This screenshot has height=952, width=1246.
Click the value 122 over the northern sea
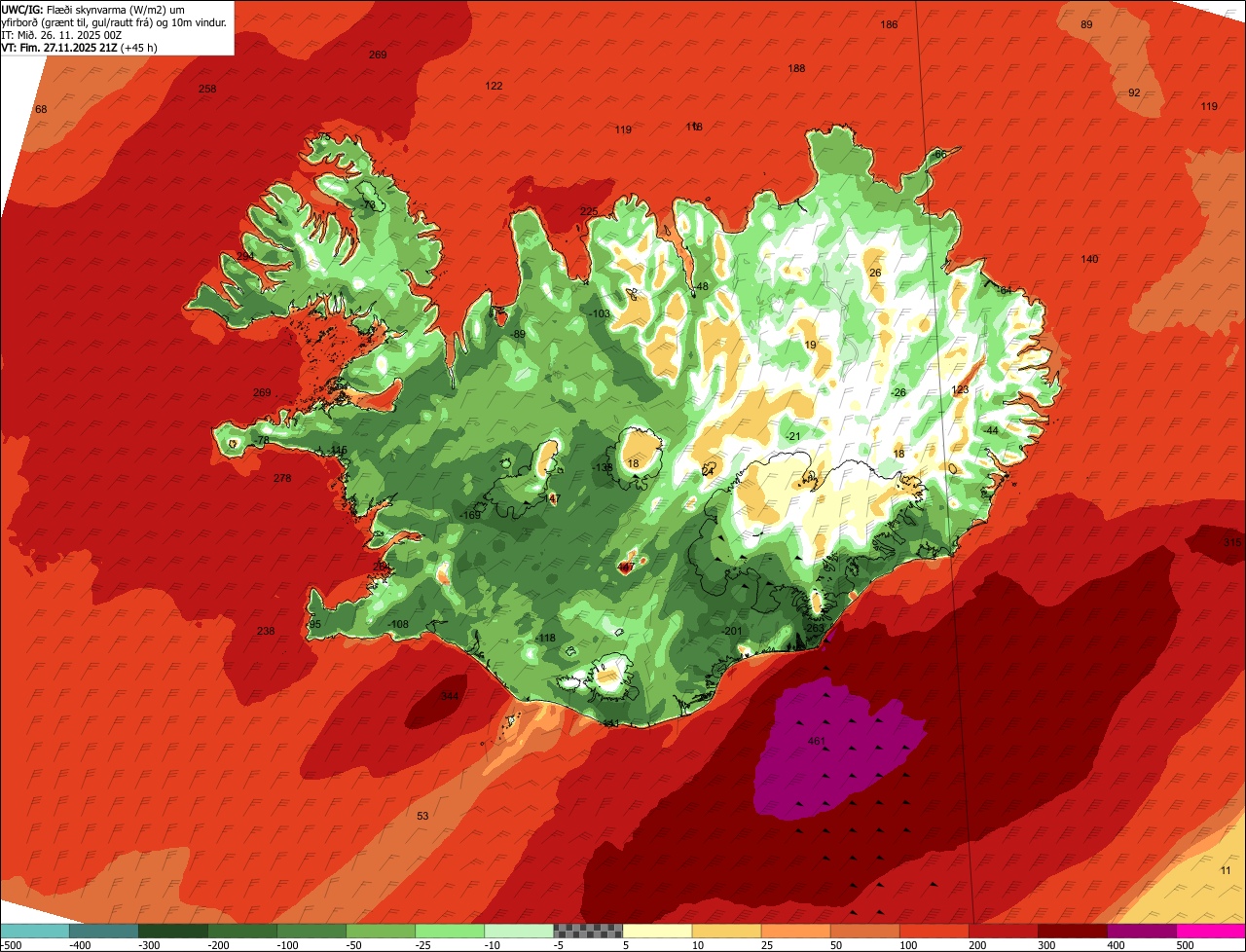click(x=494, y=86)
